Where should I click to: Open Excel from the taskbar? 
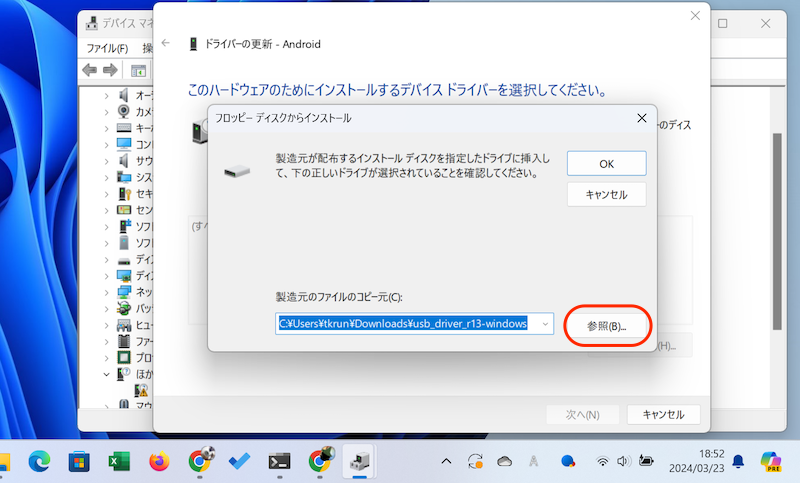pos(120,461)
